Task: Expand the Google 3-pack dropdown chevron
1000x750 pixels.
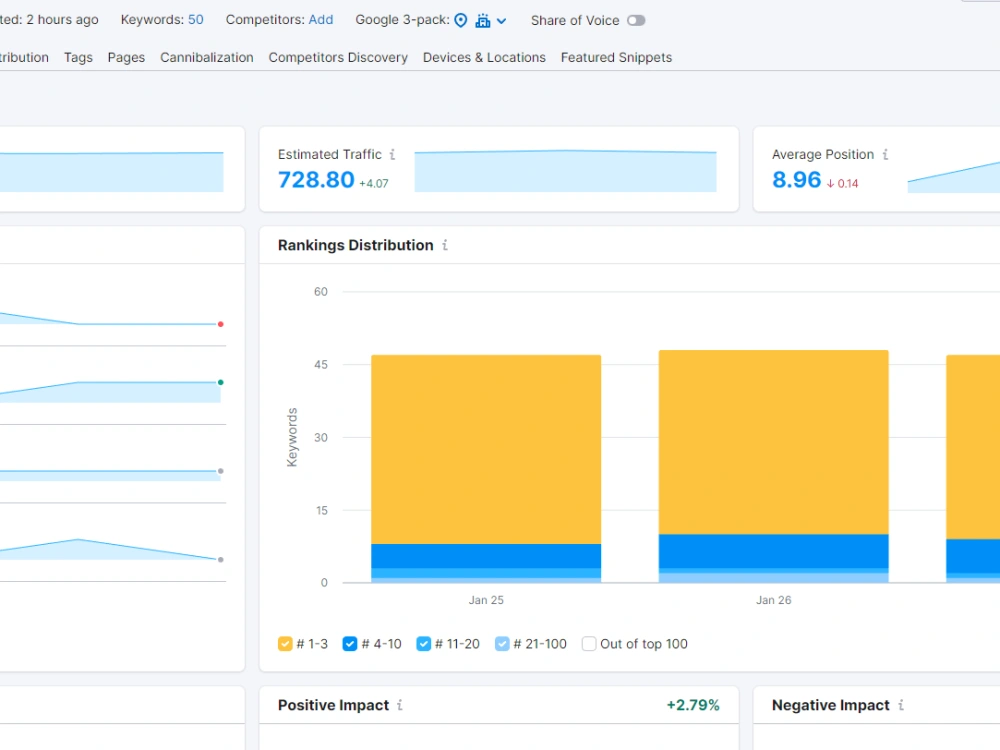Action: (x=502, y=21)
